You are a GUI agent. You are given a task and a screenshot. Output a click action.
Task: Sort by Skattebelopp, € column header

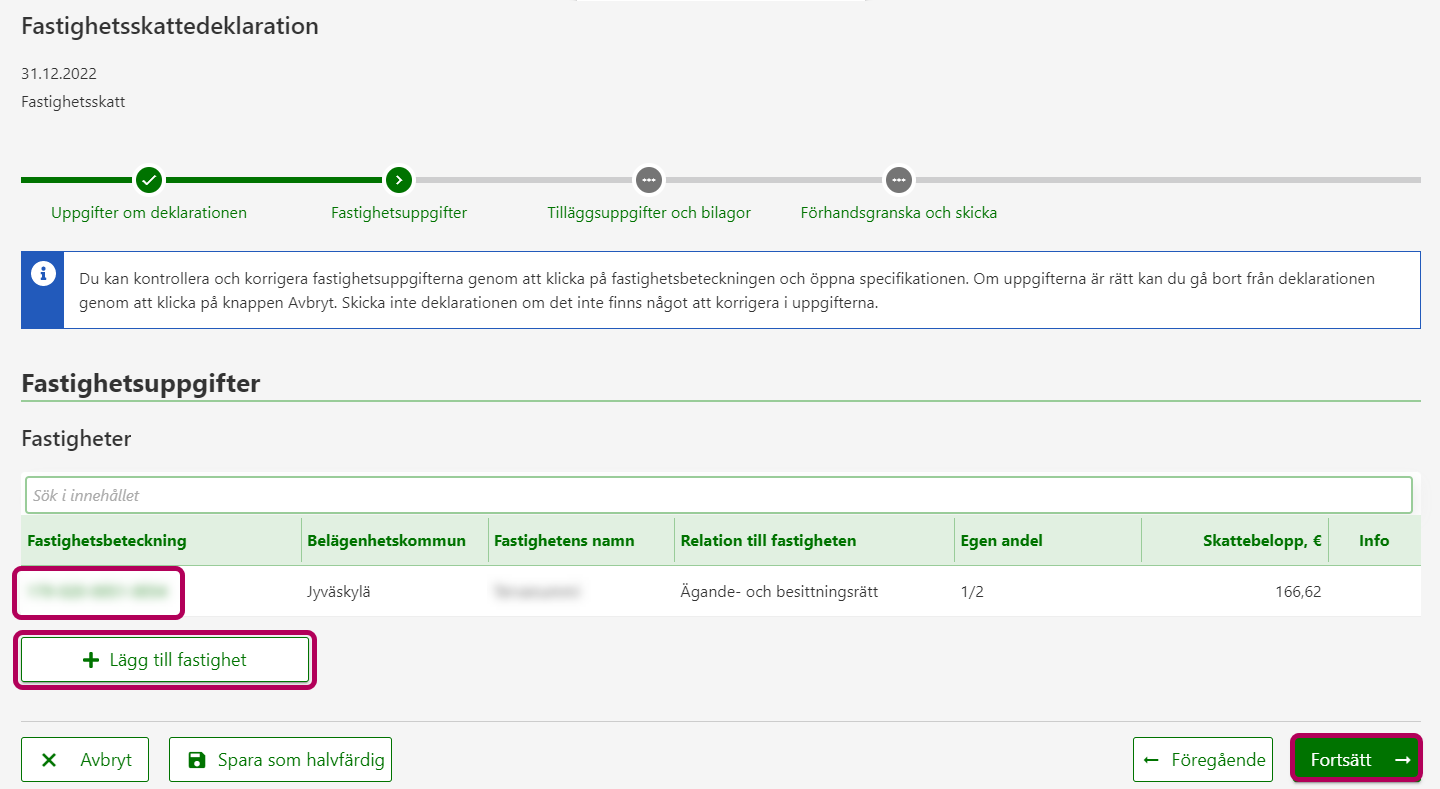click(x=1262, y=541)
